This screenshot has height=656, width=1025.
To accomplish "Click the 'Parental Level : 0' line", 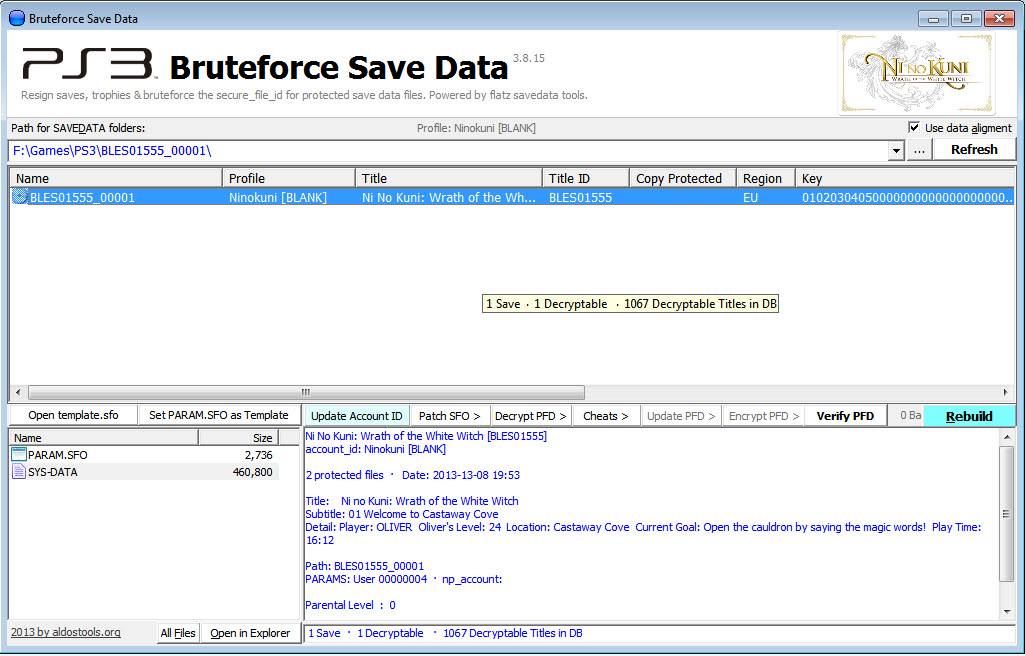I will coord(350,605).
